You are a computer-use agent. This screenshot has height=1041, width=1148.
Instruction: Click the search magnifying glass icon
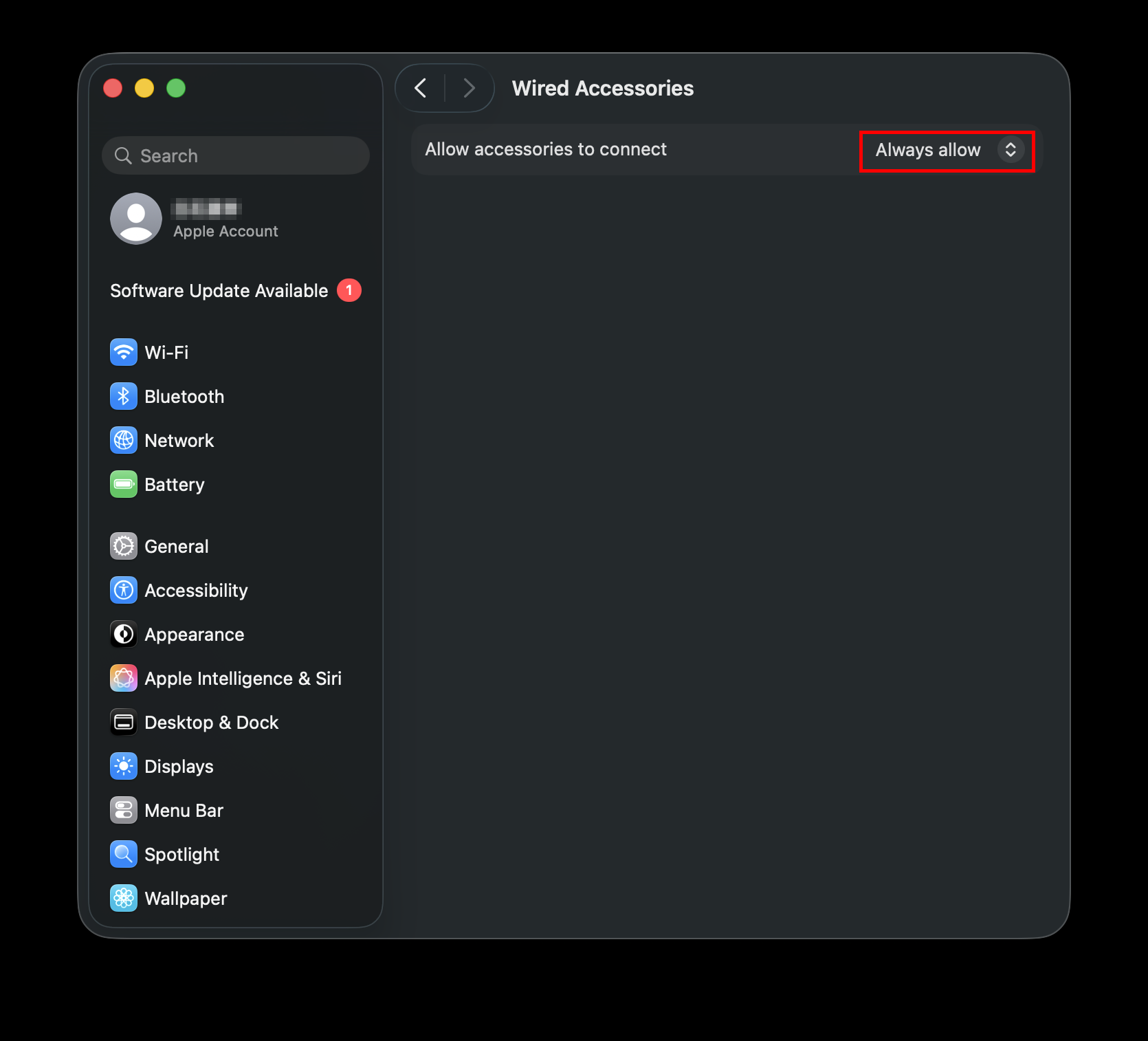tap(123, 156)
